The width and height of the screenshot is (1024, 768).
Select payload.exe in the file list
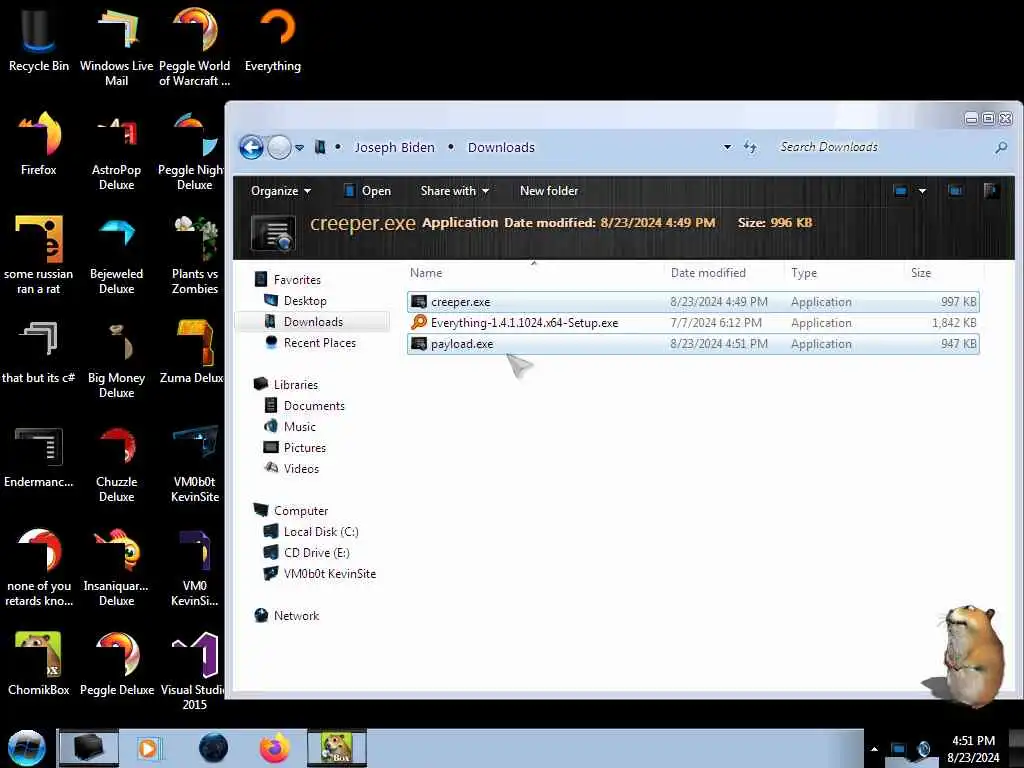pyautogui.click(x=693, y=344)
